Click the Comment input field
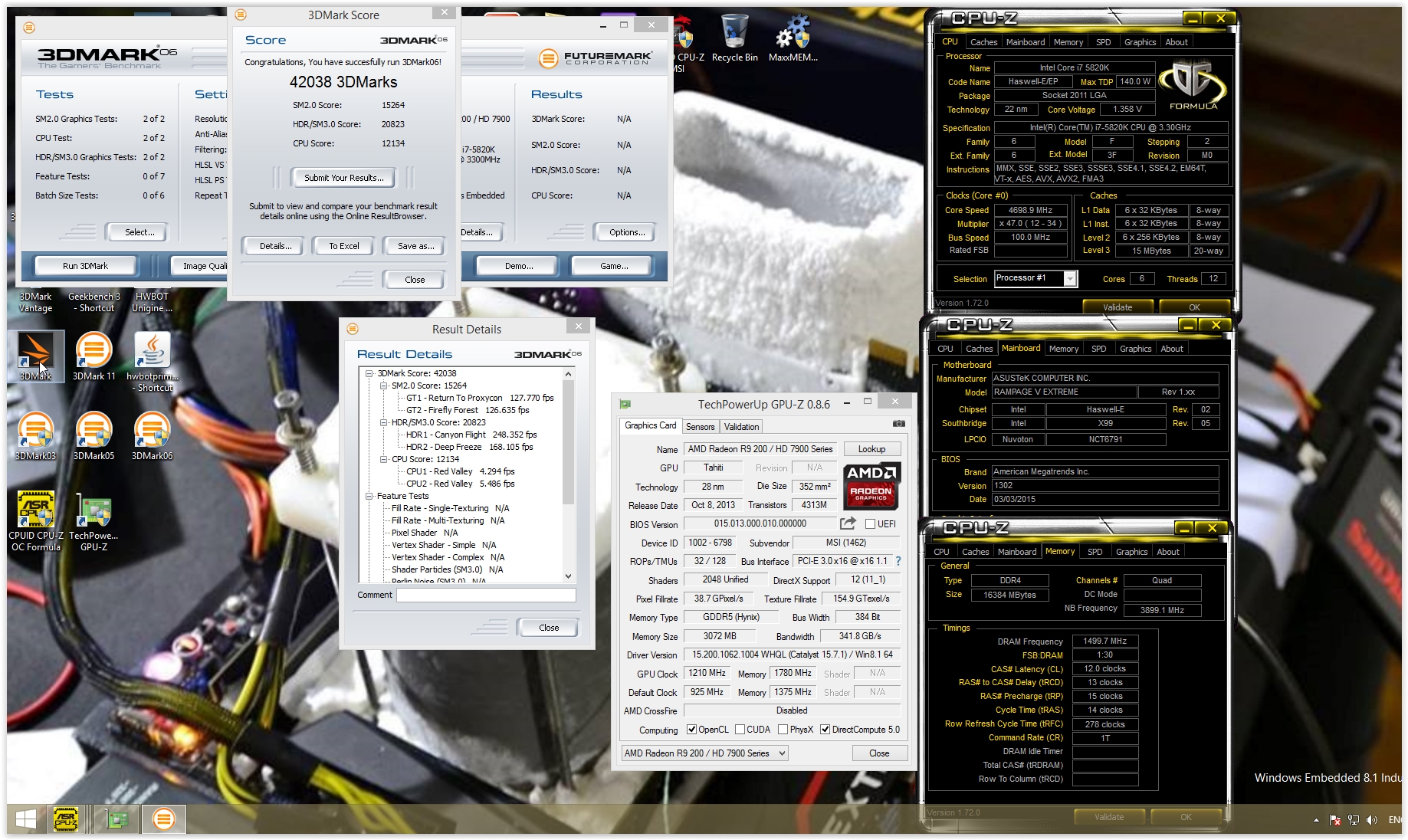 tap(486, 595)
